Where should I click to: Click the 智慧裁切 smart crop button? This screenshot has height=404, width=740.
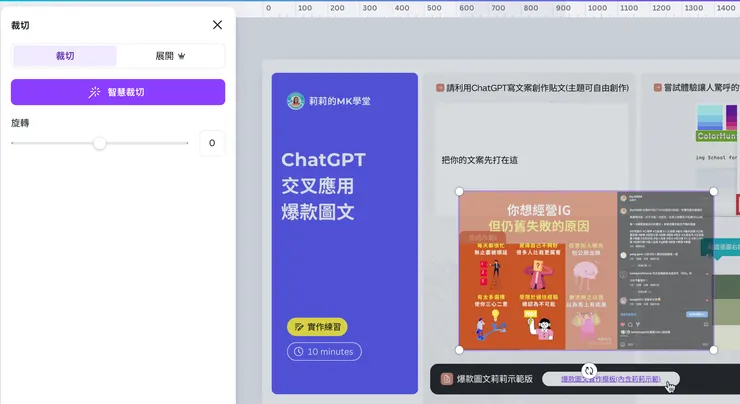(118, 92)
